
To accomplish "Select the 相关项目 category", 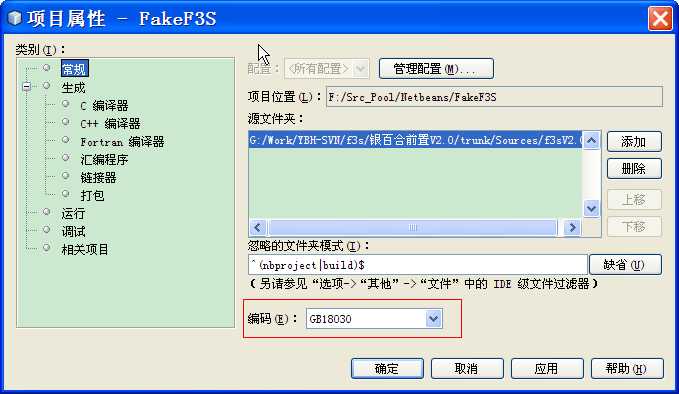I will click(85, 249).
